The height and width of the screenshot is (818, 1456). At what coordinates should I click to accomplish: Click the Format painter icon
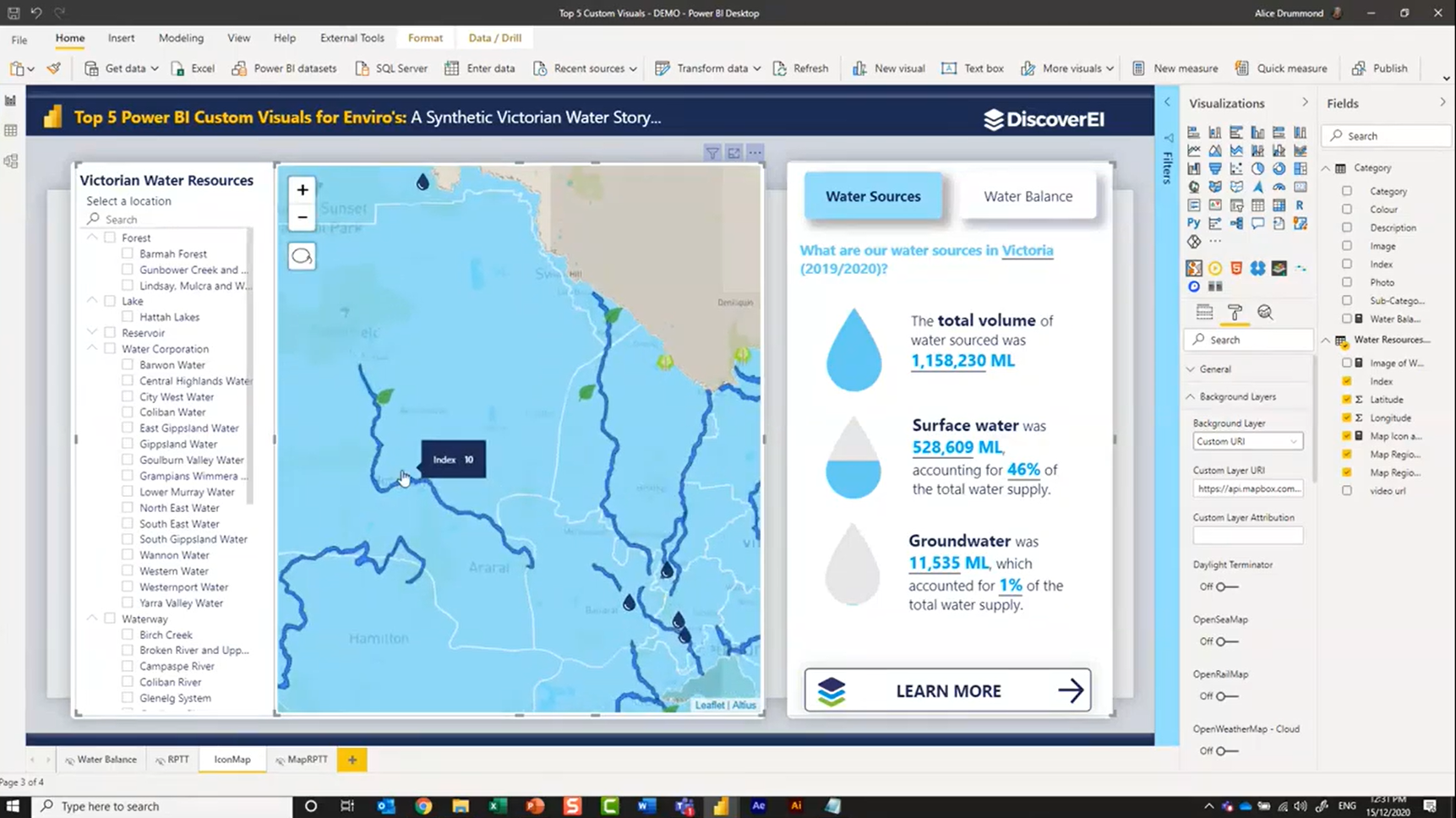pos(54,68)
